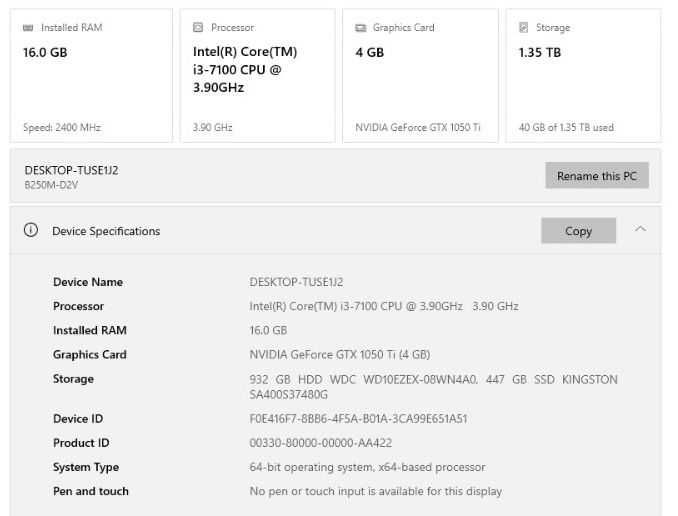
Task: Select the Storage 1.35 TB card
Action: click(583, 76)
